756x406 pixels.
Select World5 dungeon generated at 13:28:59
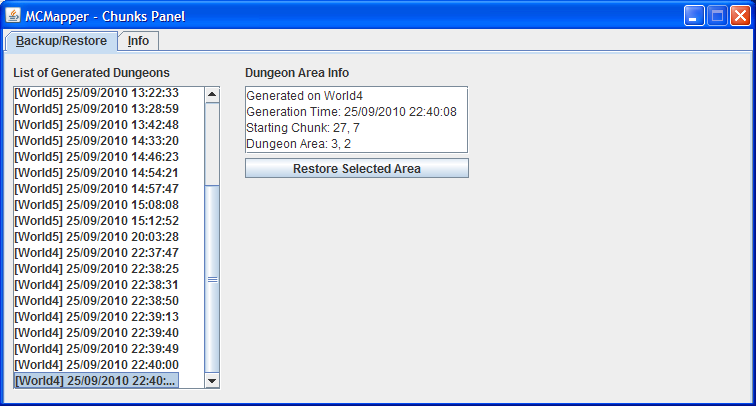pyautogui.click(x=97, y=109)
